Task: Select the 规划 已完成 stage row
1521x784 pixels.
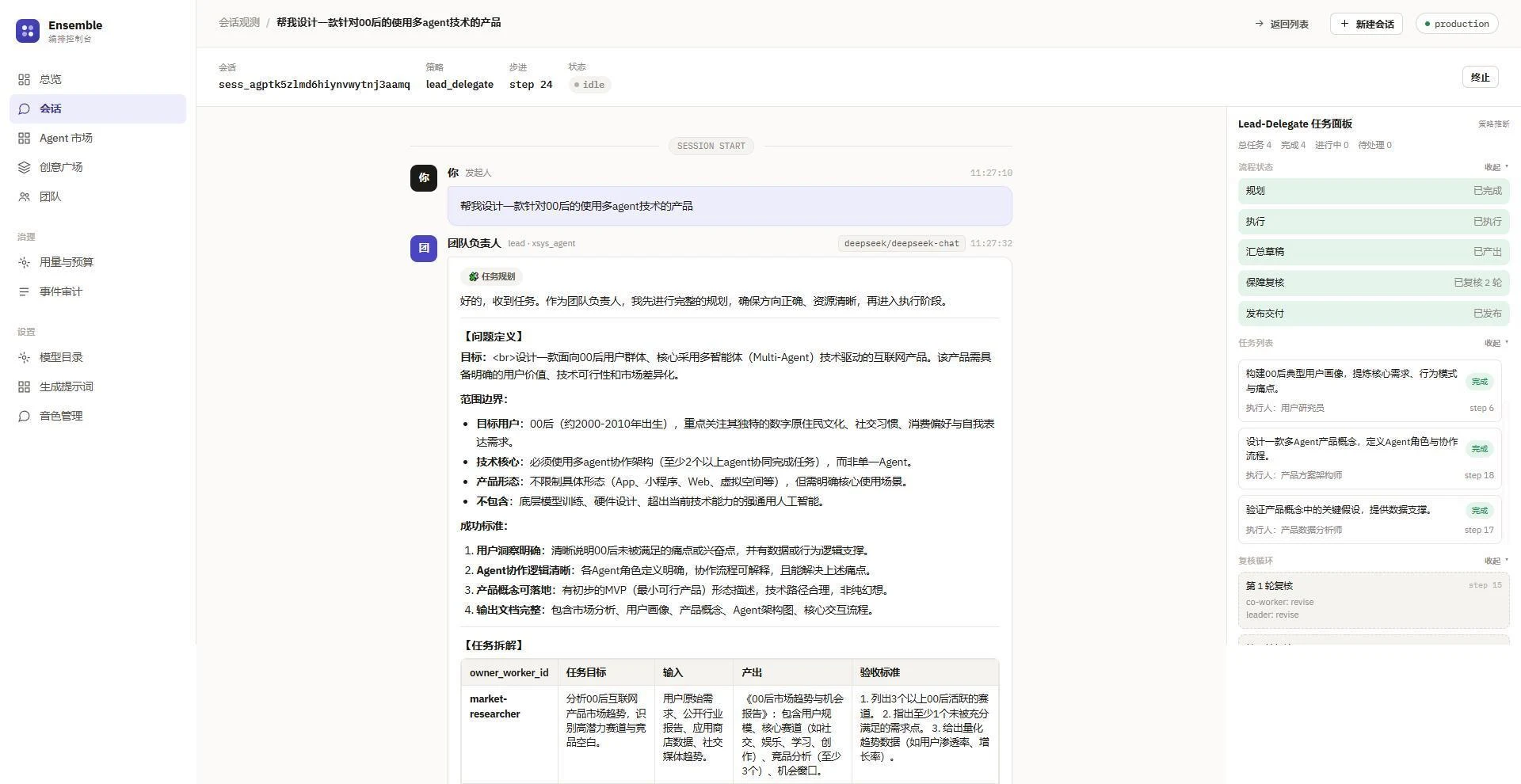Action: 1374,191
